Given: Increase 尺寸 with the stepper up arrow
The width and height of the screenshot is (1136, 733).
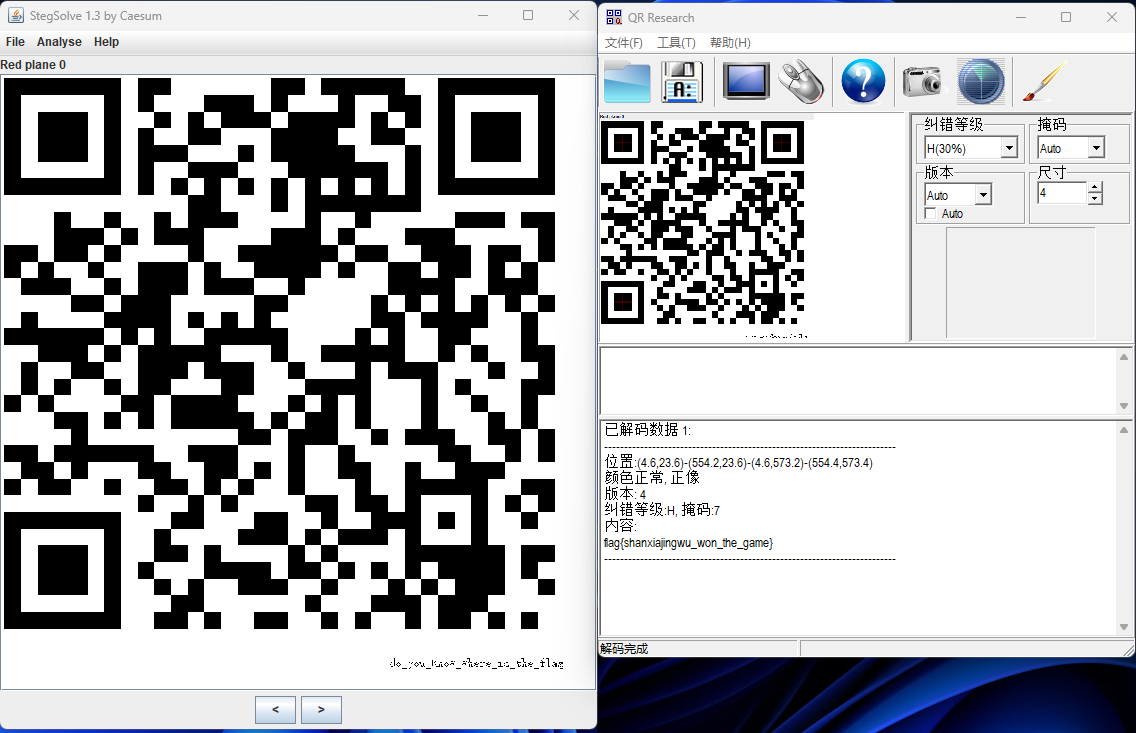Looking at the screenshot, I should [x=1095, y=188].
